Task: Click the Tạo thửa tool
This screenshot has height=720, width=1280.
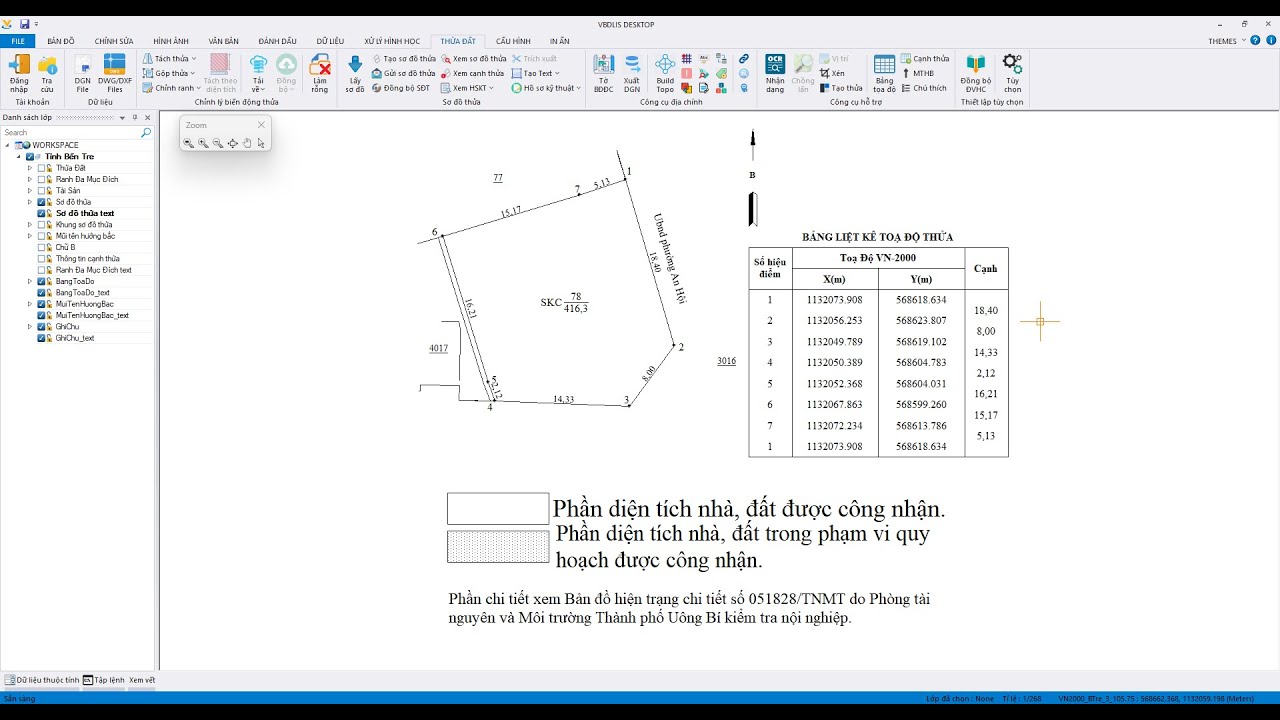Action: point(841,88)
